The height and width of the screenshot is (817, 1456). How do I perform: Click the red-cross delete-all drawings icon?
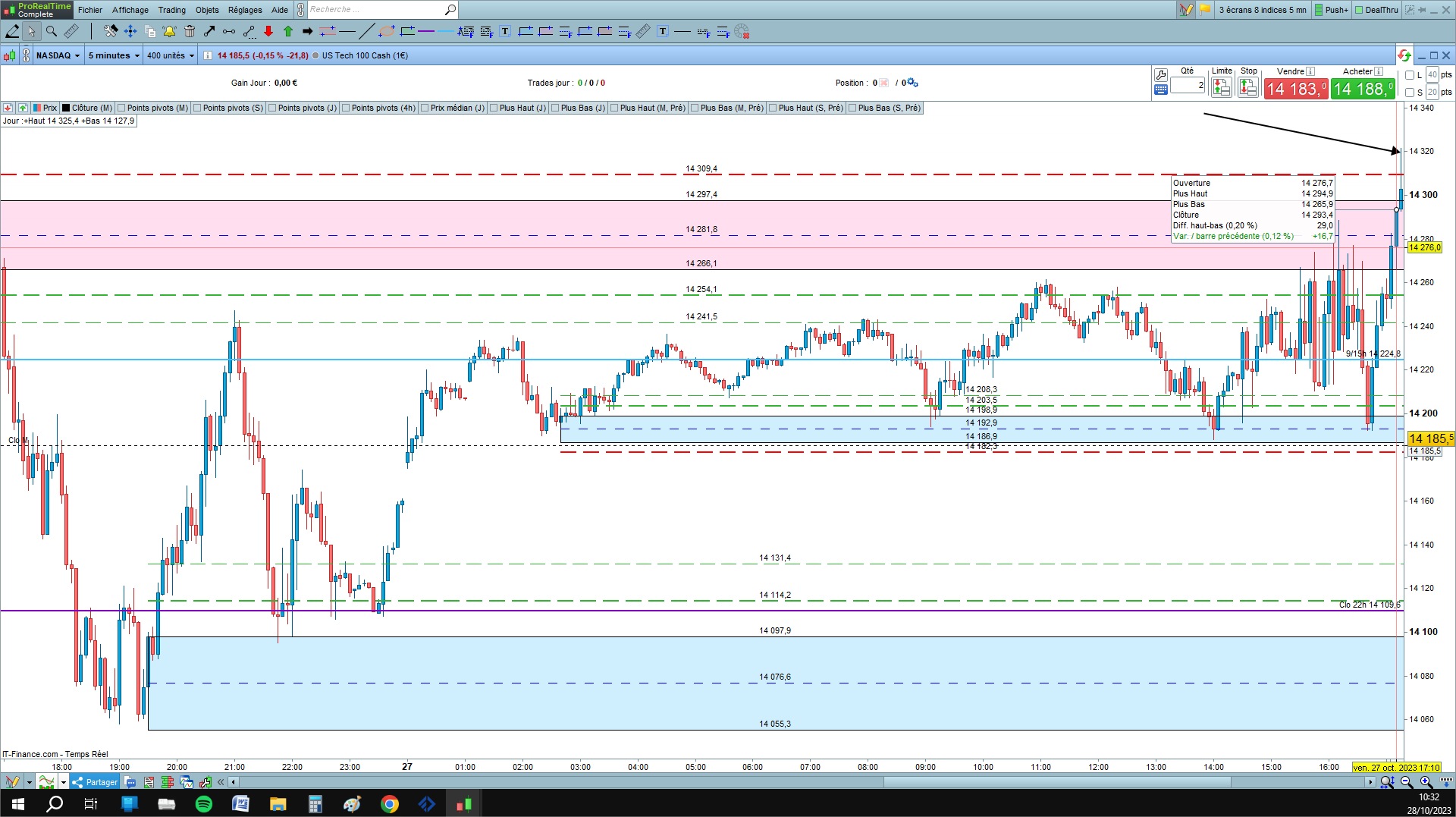[x=742, y=31]
